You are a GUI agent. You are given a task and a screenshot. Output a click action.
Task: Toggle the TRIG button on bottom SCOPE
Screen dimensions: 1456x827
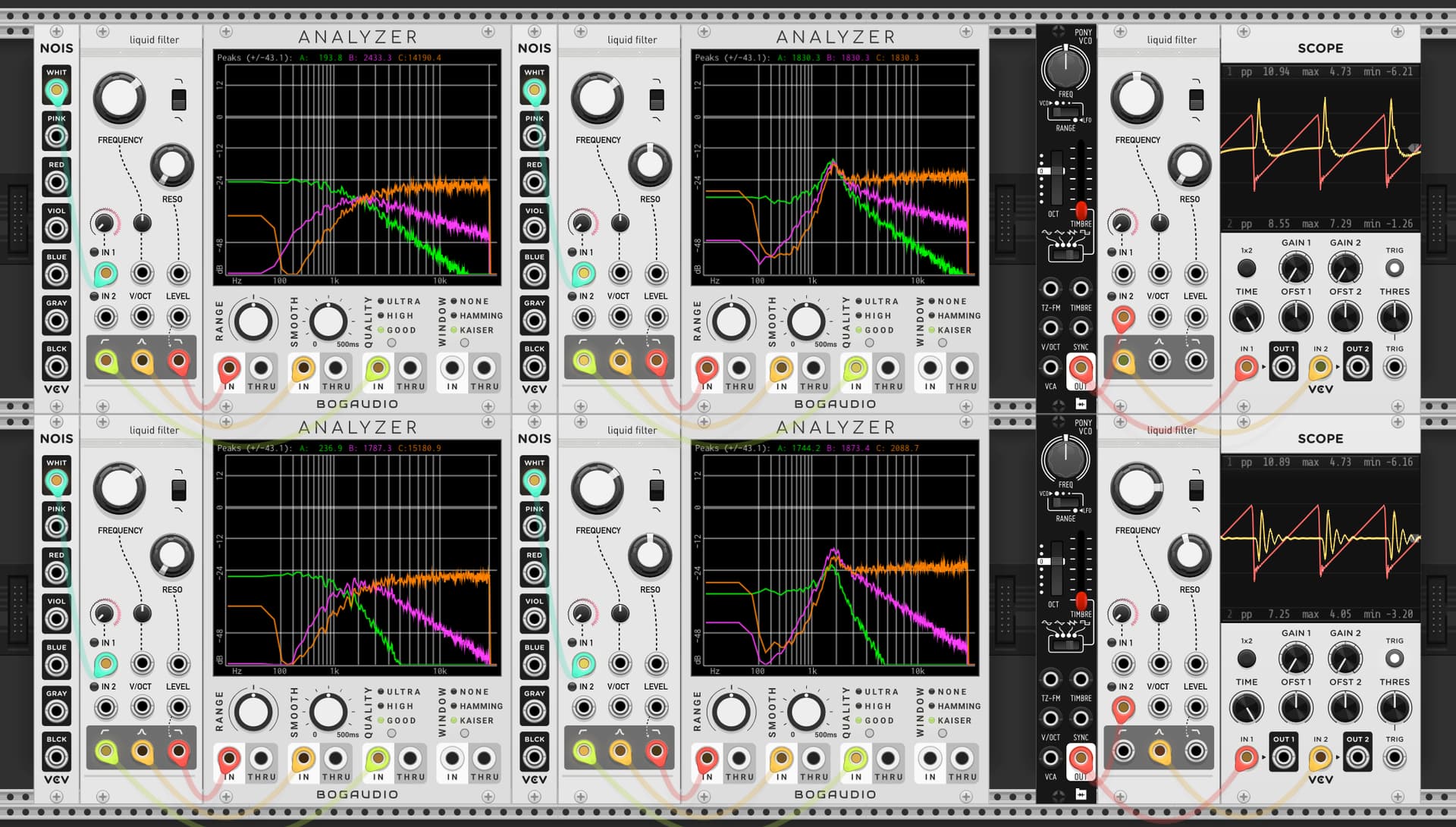click(1394, 658)
